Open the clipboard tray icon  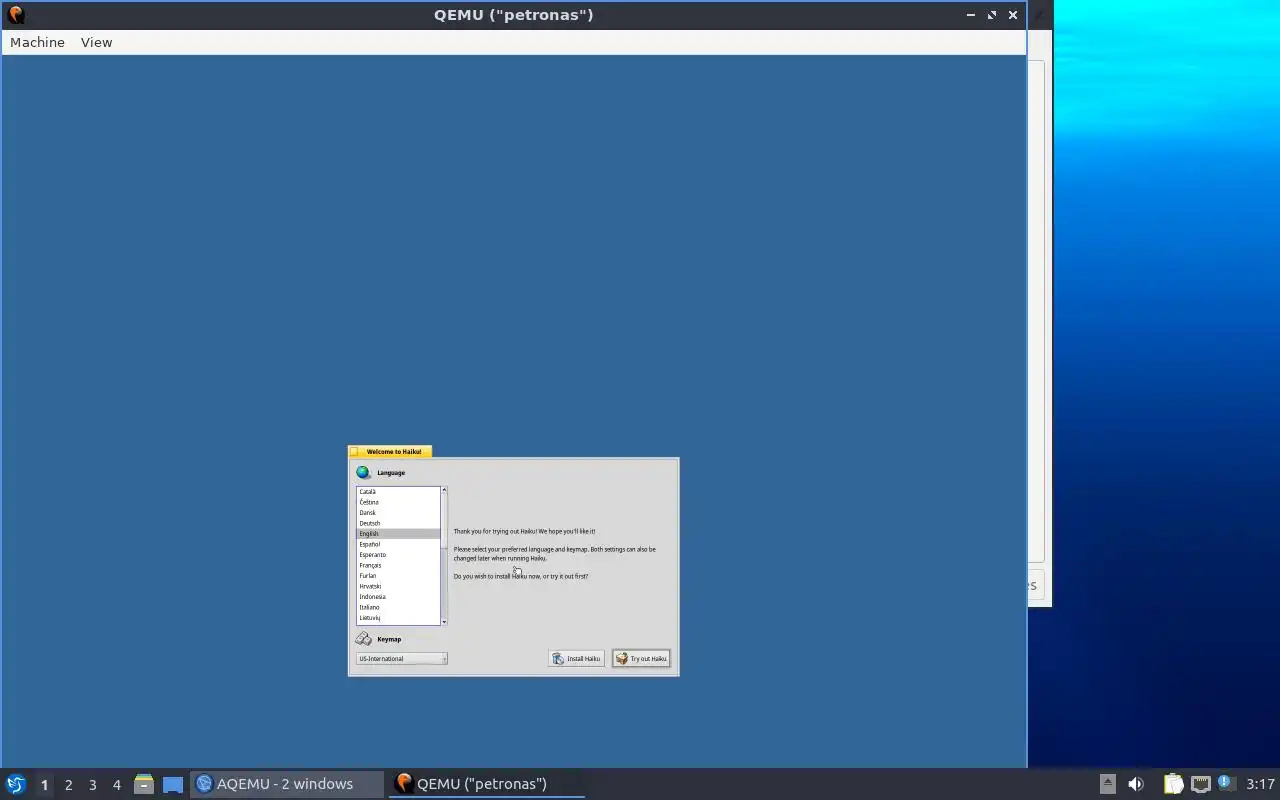tap(1173, 784)
